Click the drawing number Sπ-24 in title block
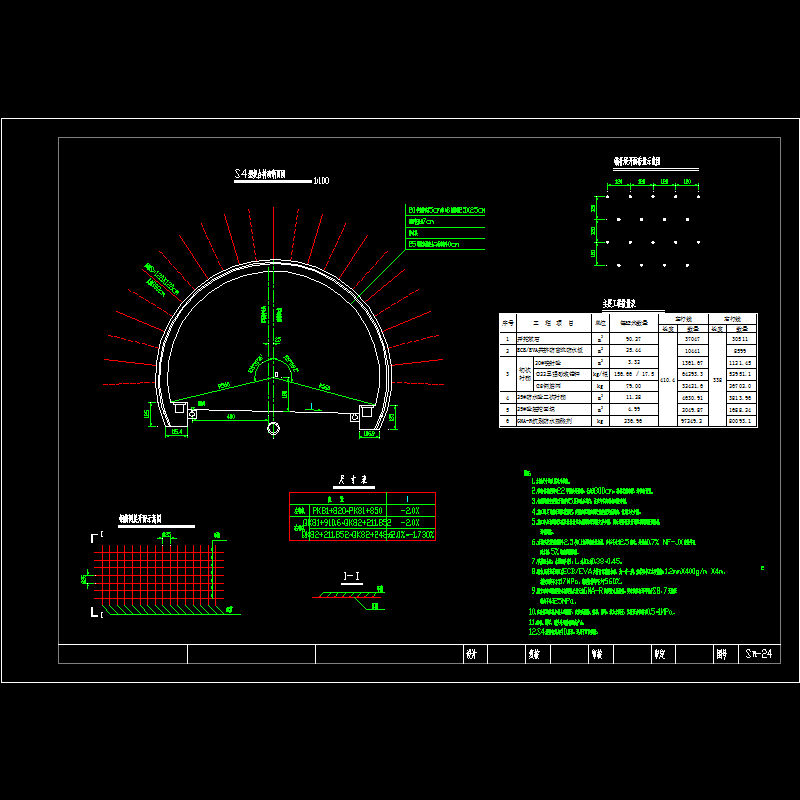Screen dimensions: 800x800 click(x=759, y=654)
